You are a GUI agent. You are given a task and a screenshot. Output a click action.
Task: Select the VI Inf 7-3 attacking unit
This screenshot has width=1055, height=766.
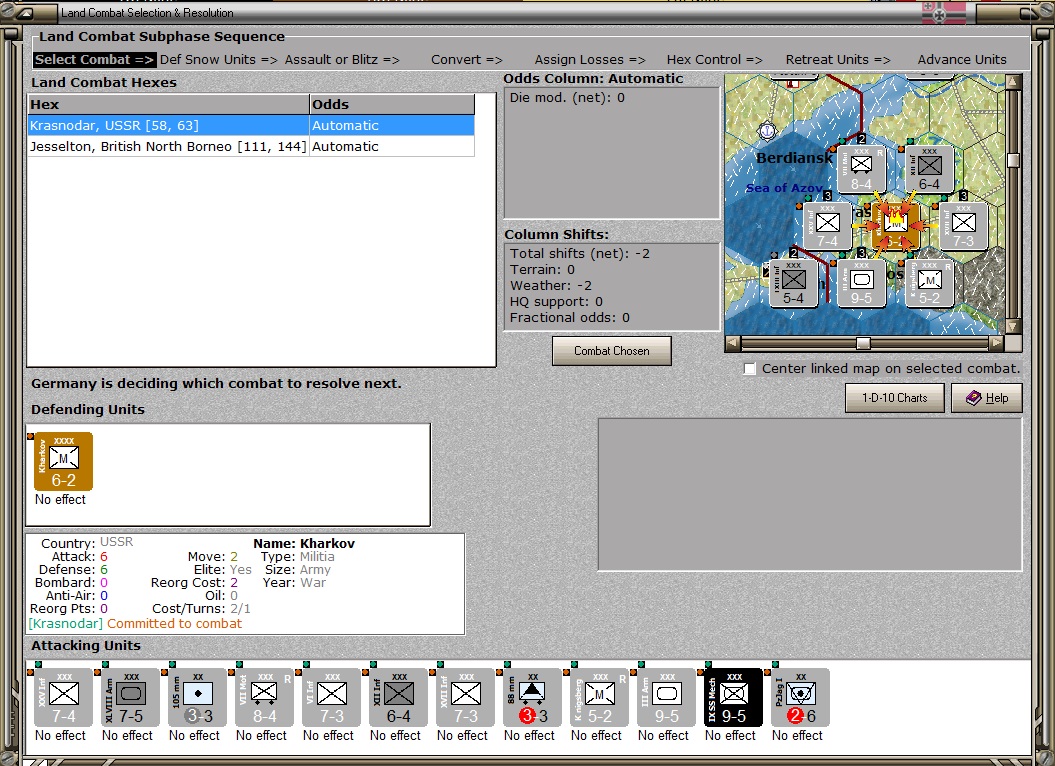331,697
